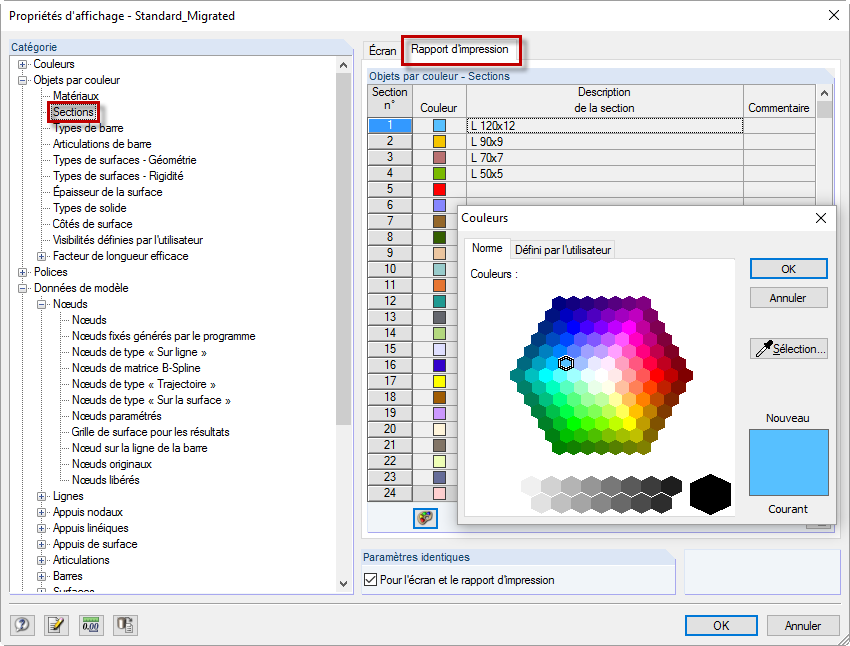Click Annuler in the Couleurs dialog
Image resolution: width=850 pixels, height=646 pixels.
click(789, 298)
